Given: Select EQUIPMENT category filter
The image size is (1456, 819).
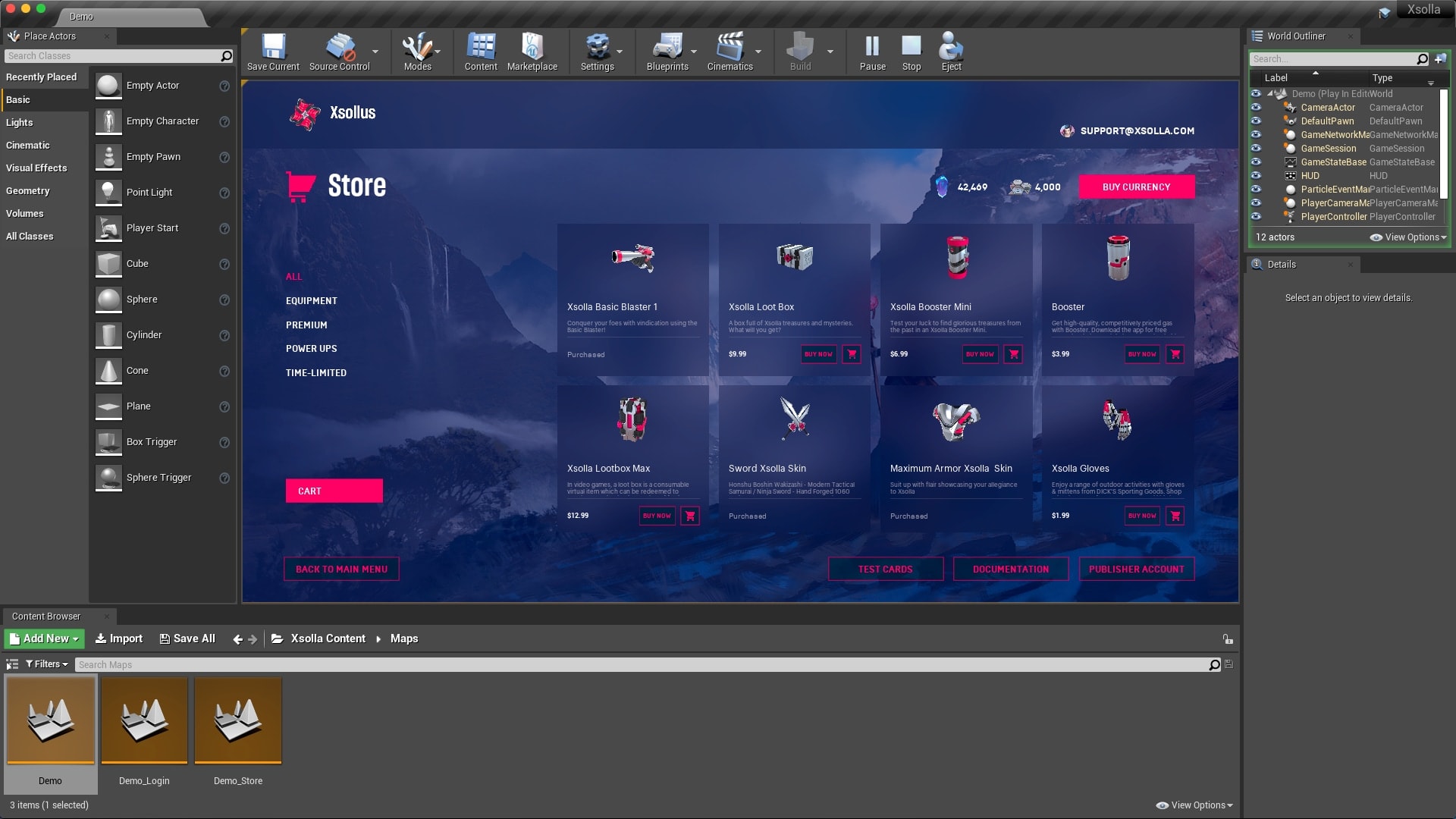Looking at the screenshot, I should pyautogui.click(x=310, y=300).
